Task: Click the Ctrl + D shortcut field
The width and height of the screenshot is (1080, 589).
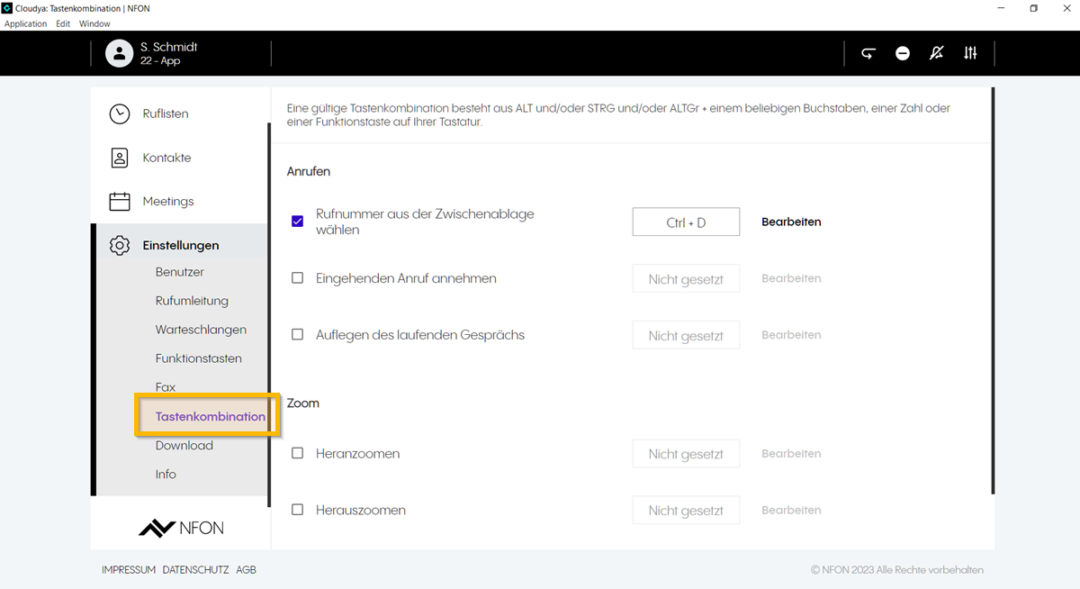Action: (686, 221)
